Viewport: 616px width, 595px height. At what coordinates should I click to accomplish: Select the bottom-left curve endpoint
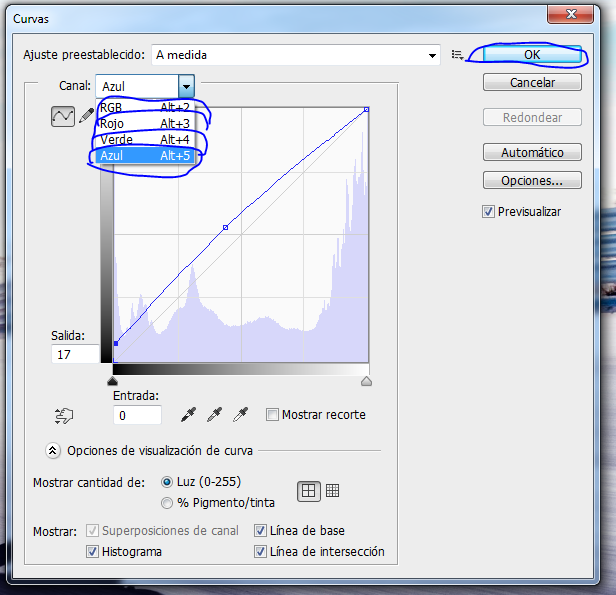116,344
